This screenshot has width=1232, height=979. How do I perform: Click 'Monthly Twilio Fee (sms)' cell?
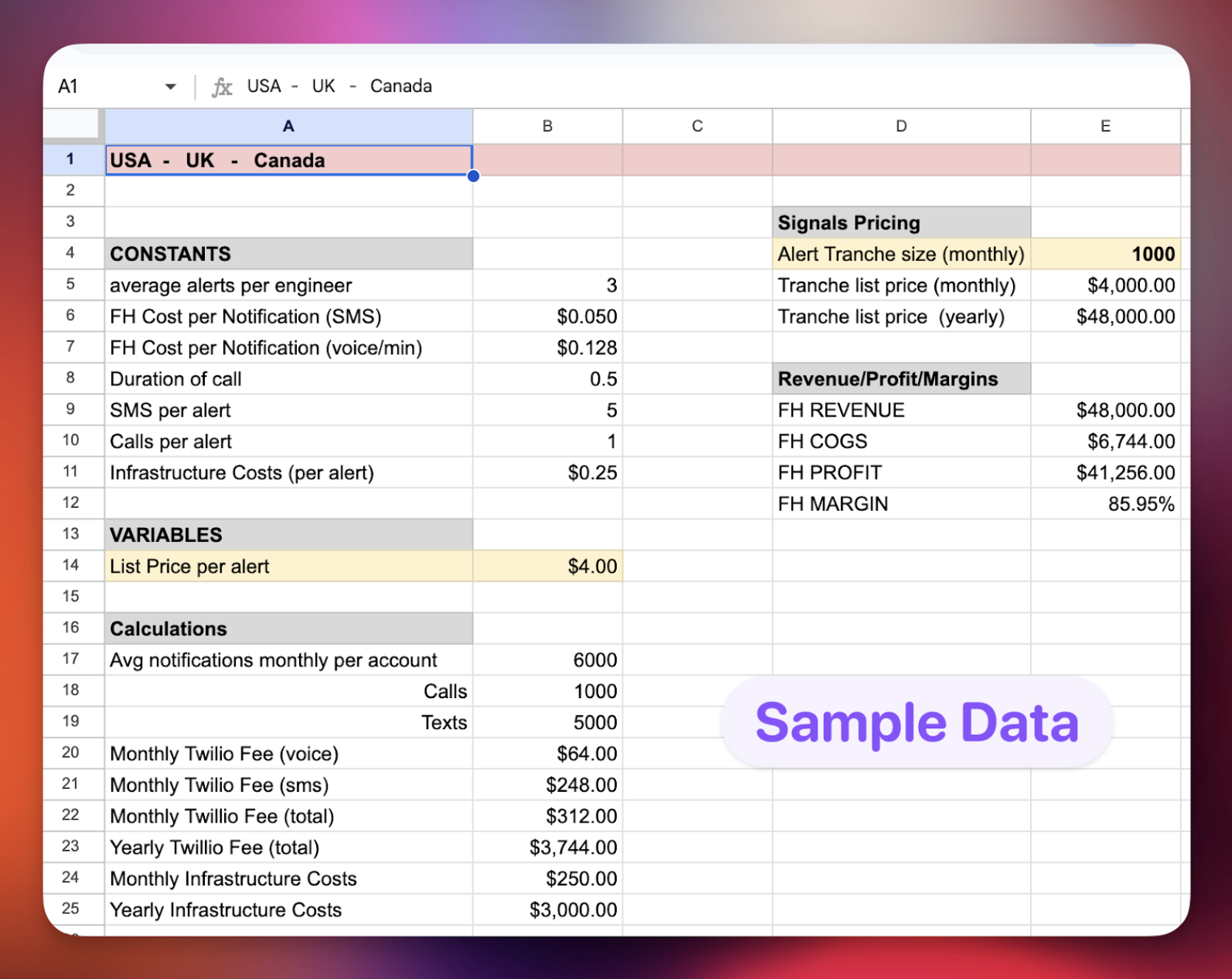(x=289, y=784)
